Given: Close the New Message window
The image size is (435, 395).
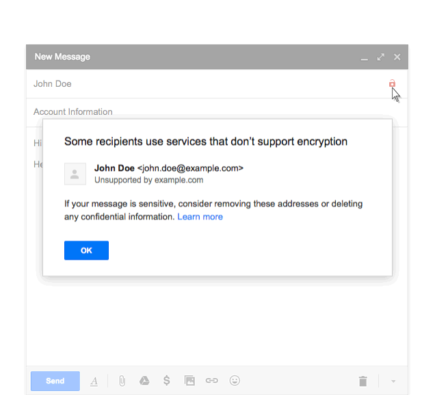Looking at the screenshot, I should [397, 57].
